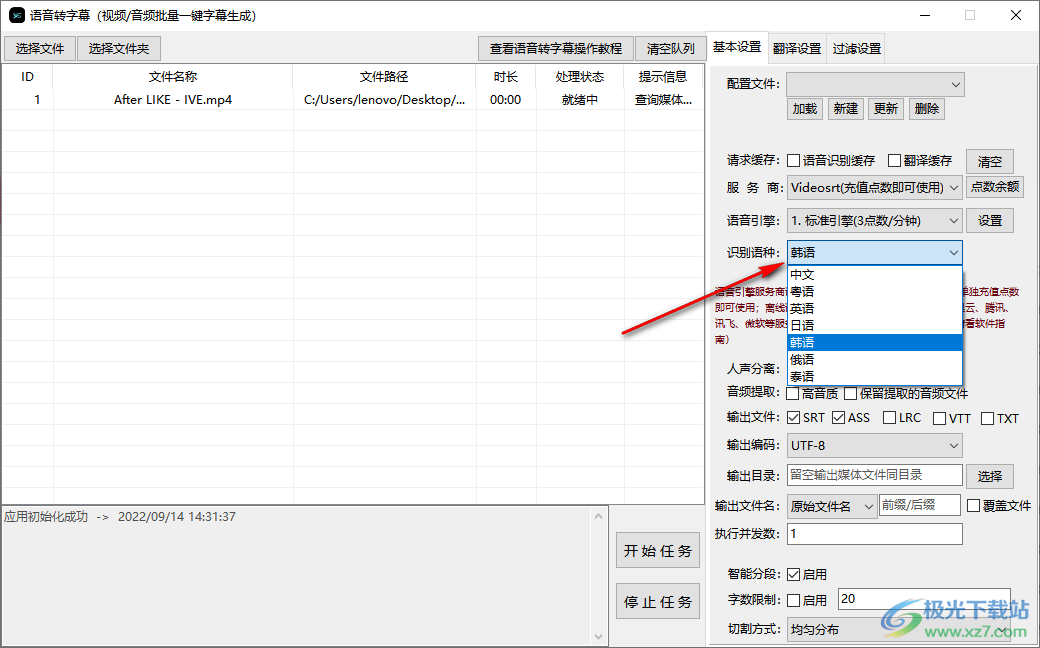Click 设置 button beside 语音引擎
This screenshot has width=1040, height=648.
click(x=990, y=221)
